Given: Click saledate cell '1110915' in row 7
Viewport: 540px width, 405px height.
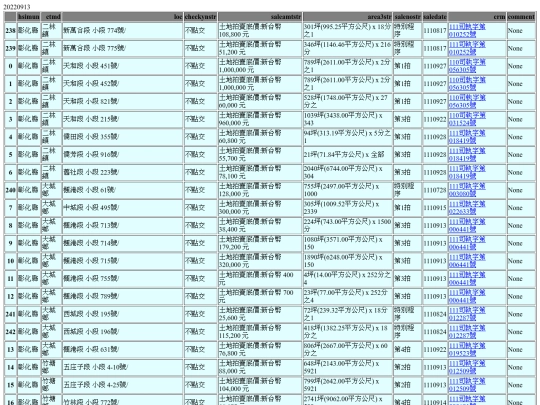Looking at the screenshot, I should (435, 208).
